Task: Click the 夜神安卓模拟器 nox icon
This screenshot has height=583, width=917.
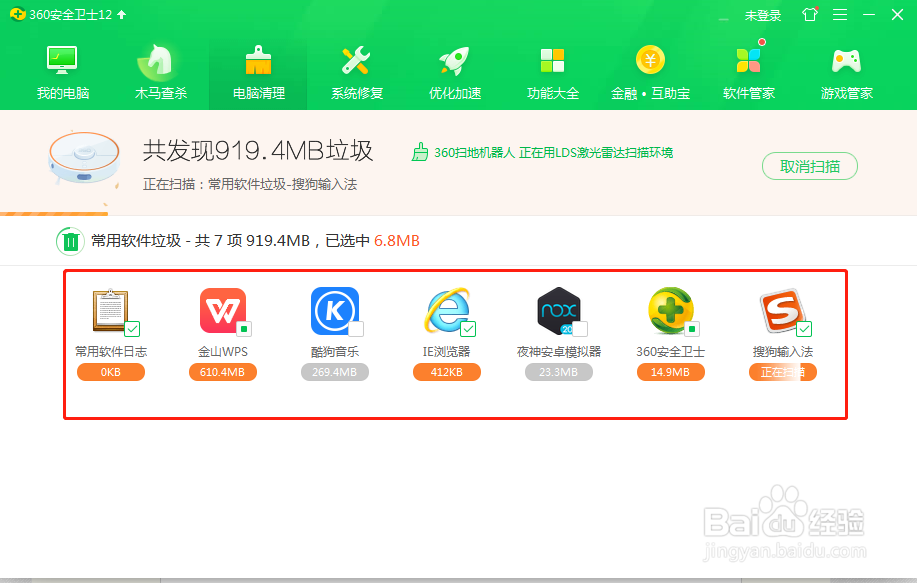Action: (559, 311)
